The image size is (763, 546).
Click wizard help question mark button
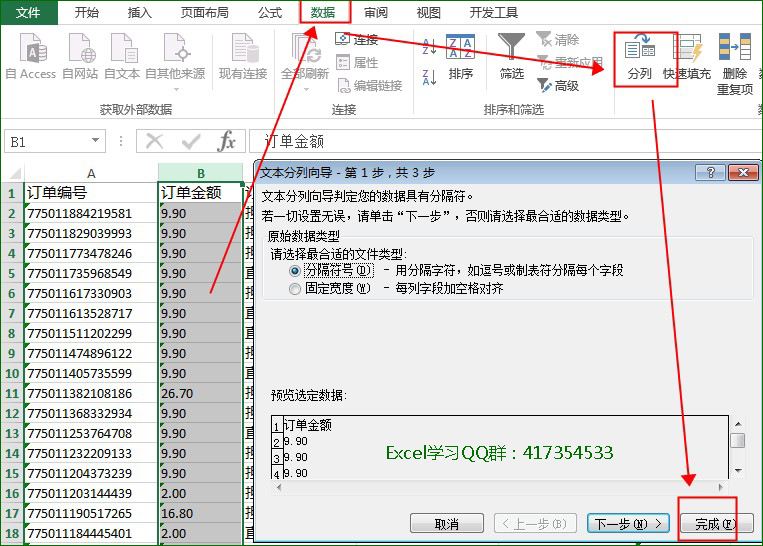pos(710,172)
